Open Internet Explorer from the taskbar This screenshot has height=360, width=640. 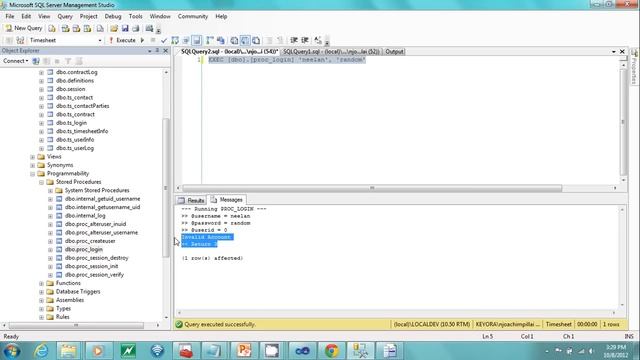[41, 351]
